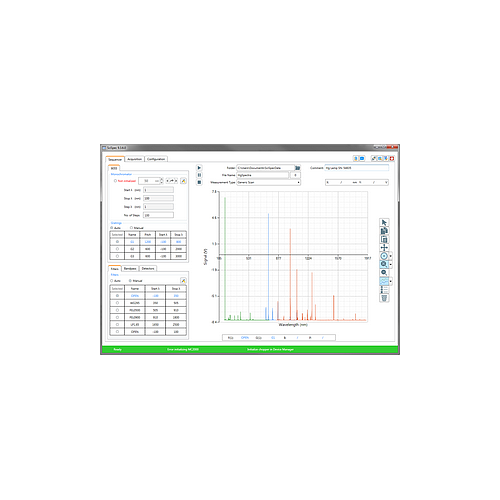Click the zoom out magnifier tool

pos(384,273)
